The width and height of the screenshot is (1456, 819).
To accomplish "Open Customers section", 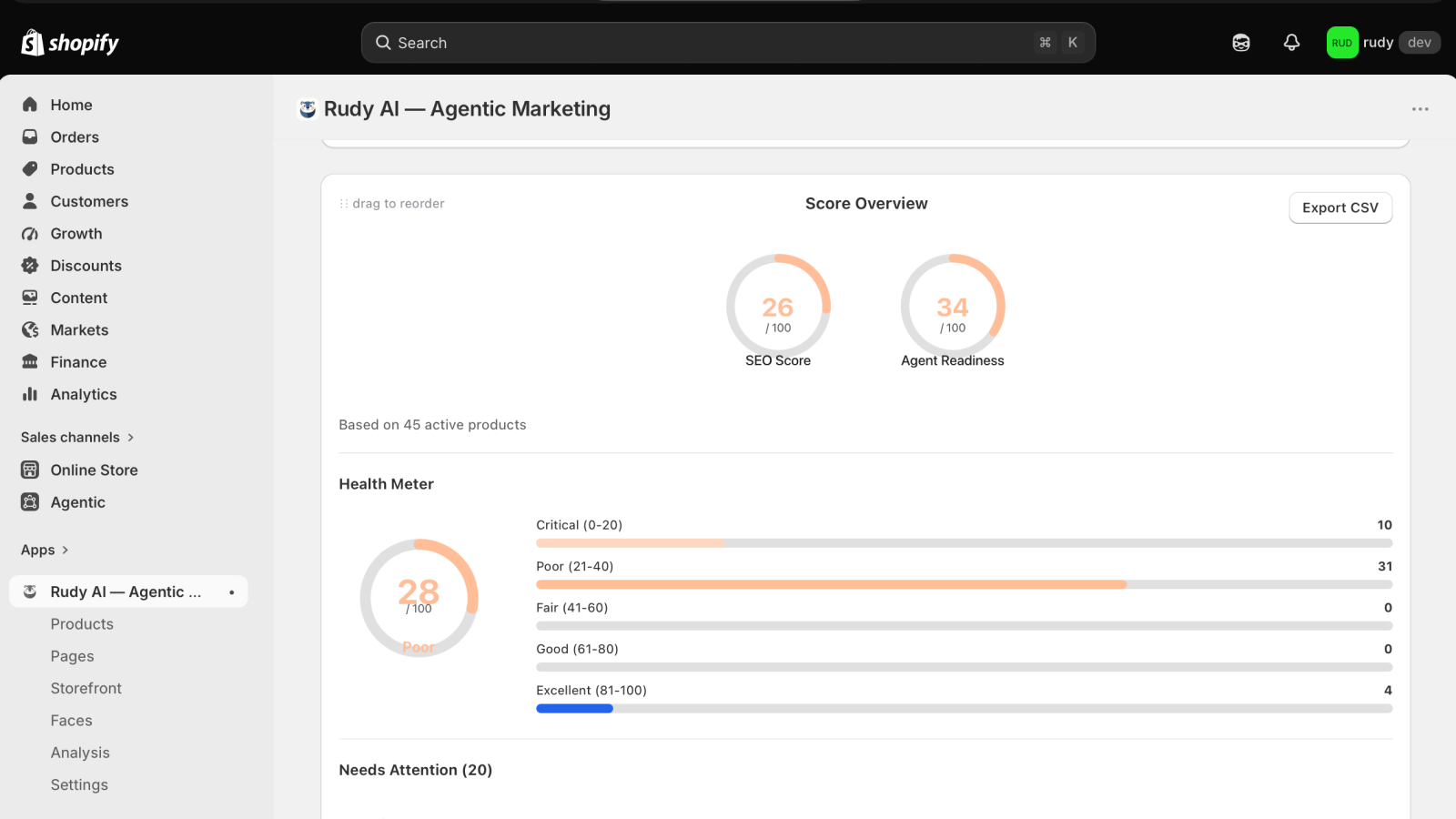I will click(89, 201).
